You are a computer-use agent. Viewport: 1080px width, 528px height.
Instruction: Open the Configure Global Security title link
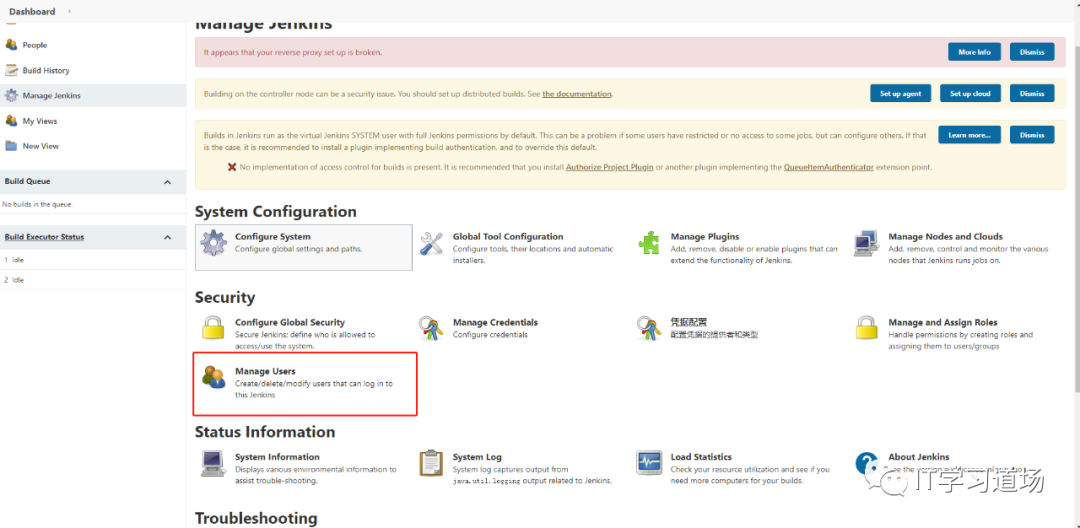coord(290,322)
